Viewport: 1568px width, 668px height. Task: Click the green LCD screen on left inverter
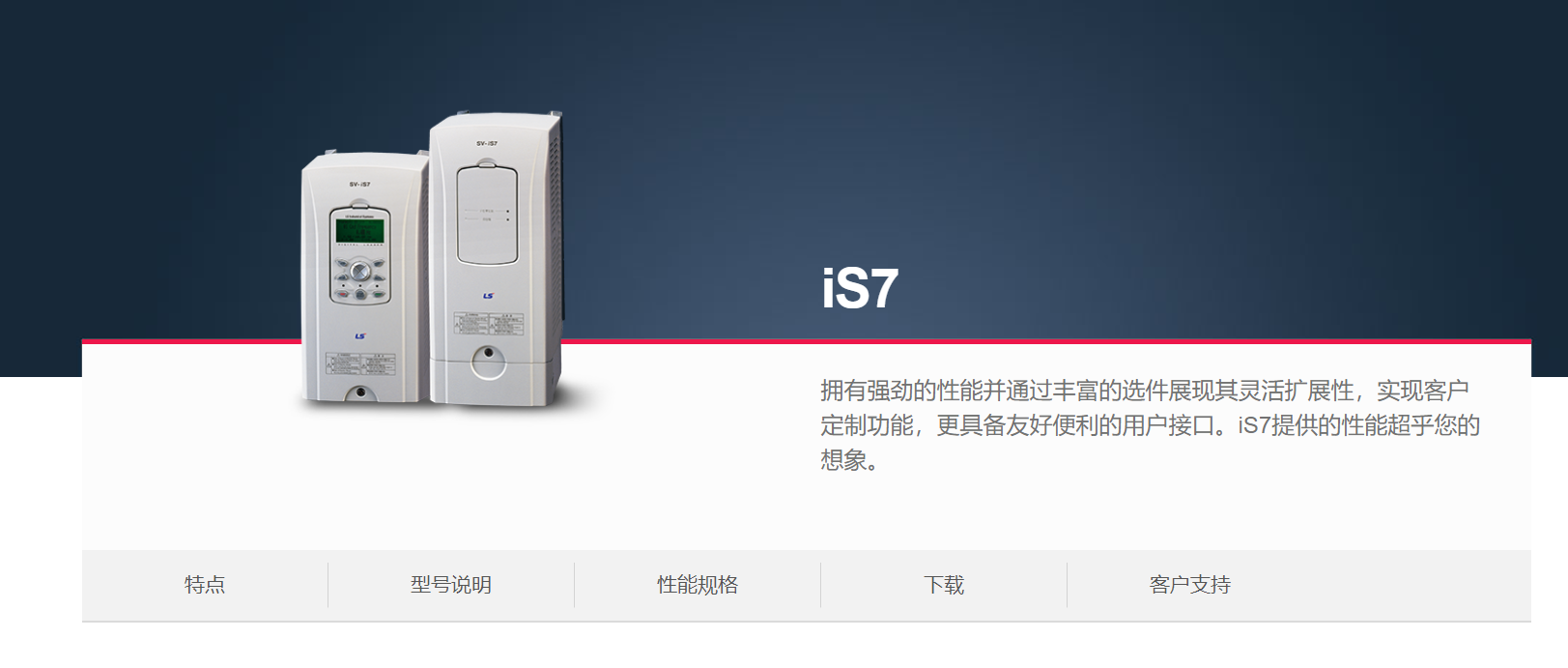point(359,231)
